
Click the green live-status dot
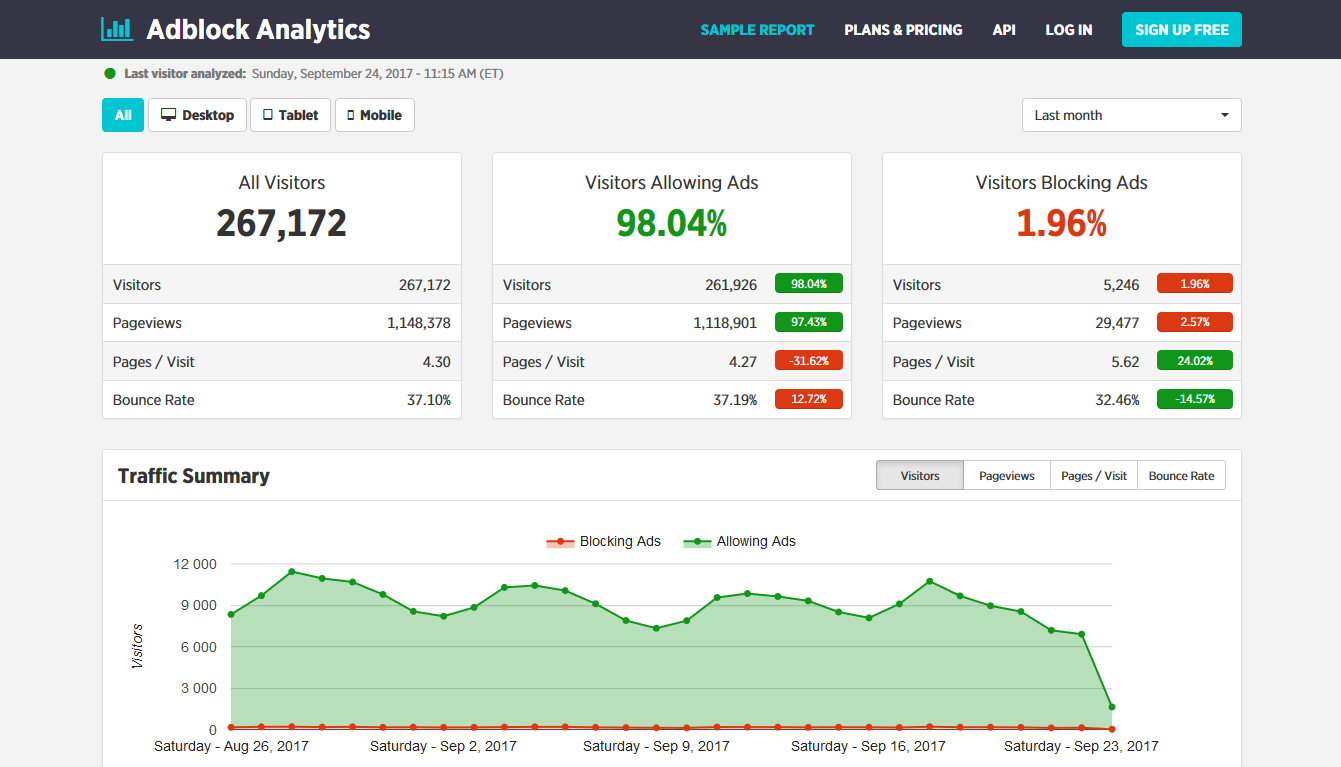(109, 73)
